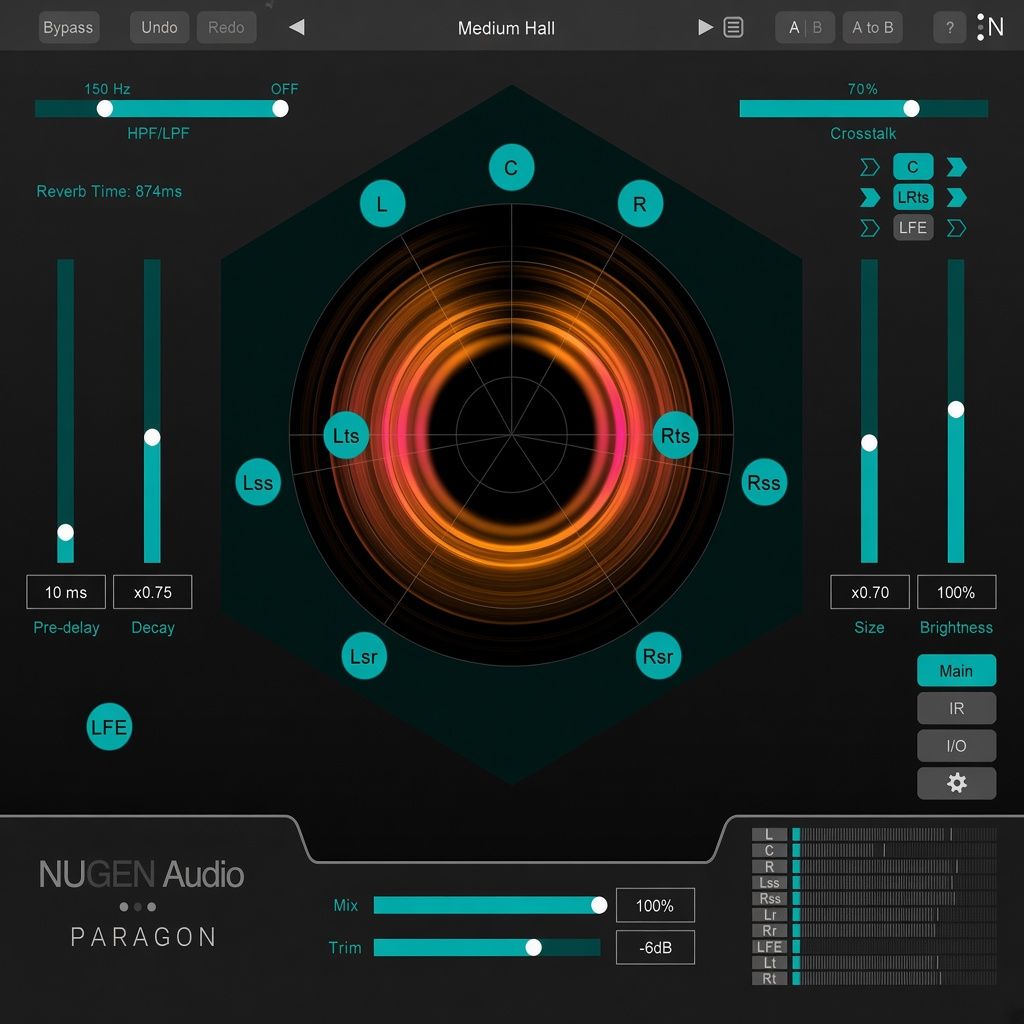Toggle the C crosstalk channel button
Viewport: 1024px width, 1024px height.
pyautogui.click(x=913, y=167)
